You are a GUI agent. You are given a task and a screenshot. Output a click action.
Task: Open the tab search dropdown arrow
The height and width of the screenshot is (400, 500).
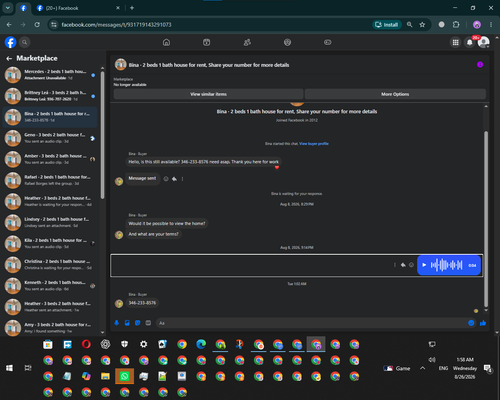pos(8,8)
